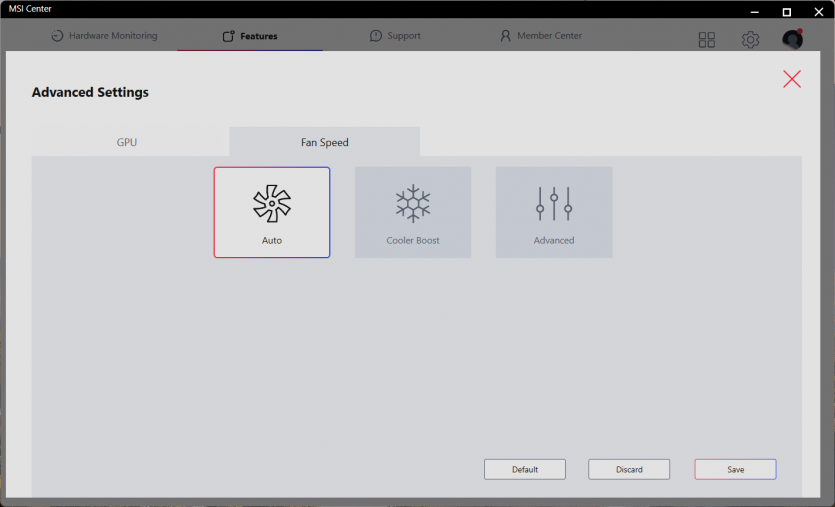
Task: Go to Hardware Monitoring section
Action: coord(104,36)
